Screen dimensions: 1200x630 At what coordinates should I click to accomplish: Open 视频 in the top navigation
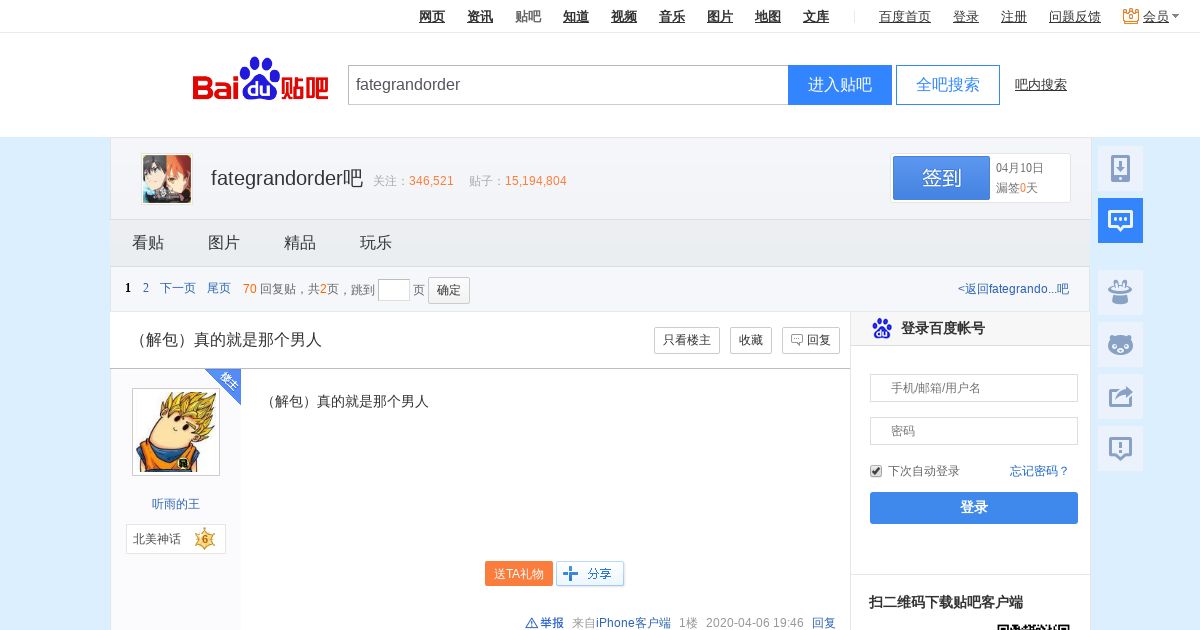[624, 16]
